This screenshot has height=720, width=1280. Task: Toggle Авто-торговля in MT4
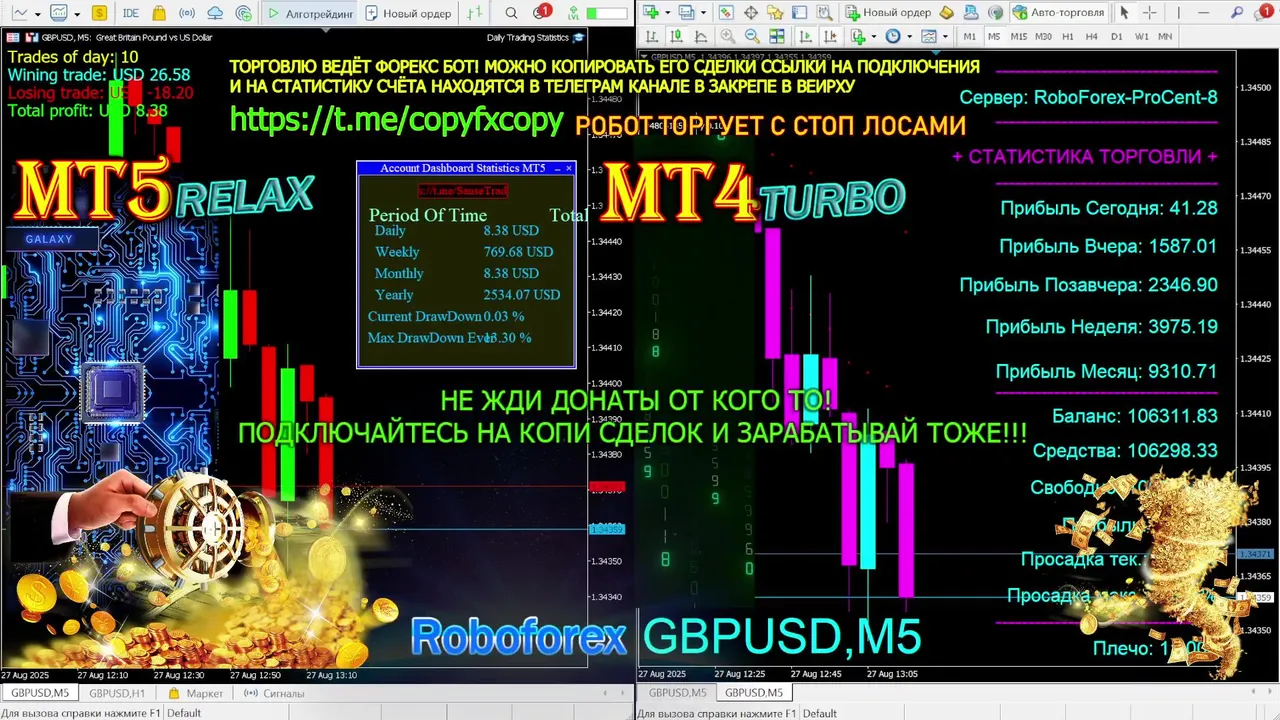coord(1058,13)
